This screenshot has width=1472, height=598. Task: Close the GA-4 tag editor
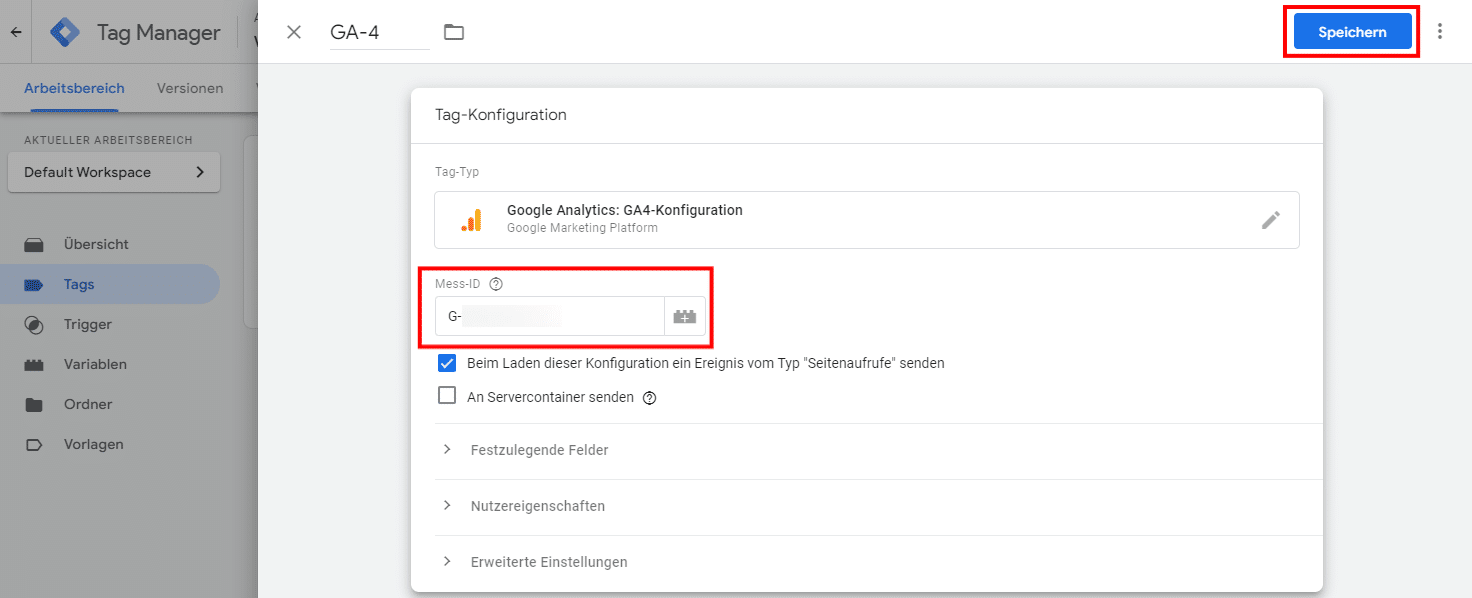coord(294,32)
